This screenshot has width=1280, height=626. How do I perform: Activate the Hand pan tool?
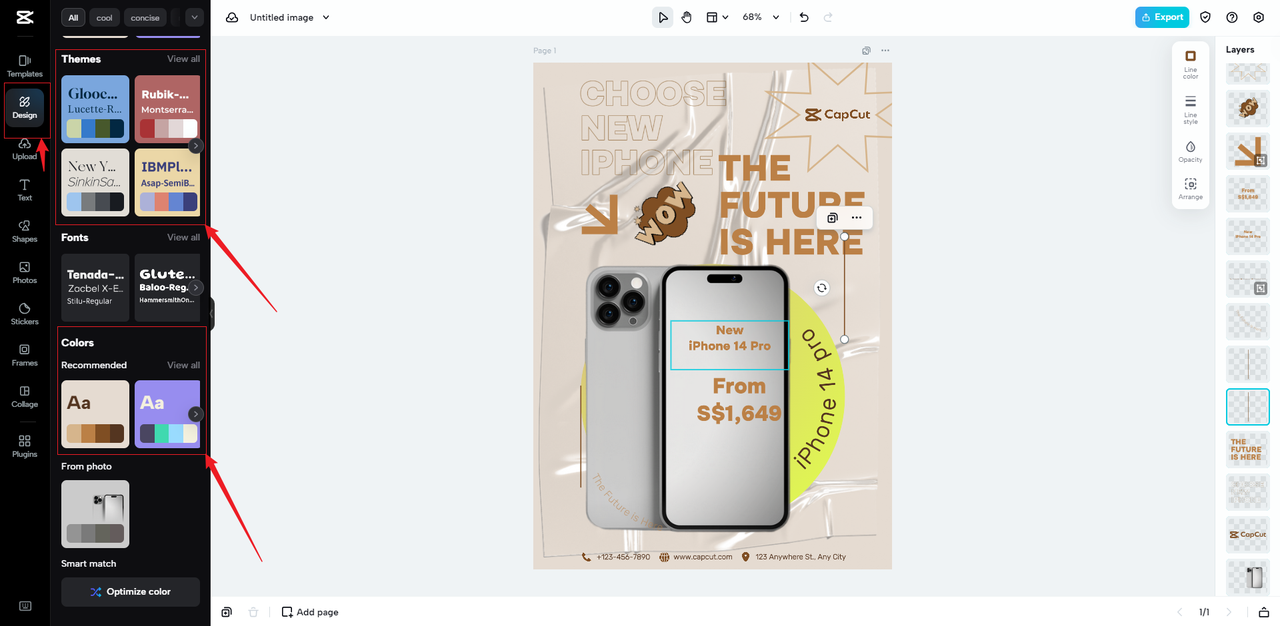687,17
